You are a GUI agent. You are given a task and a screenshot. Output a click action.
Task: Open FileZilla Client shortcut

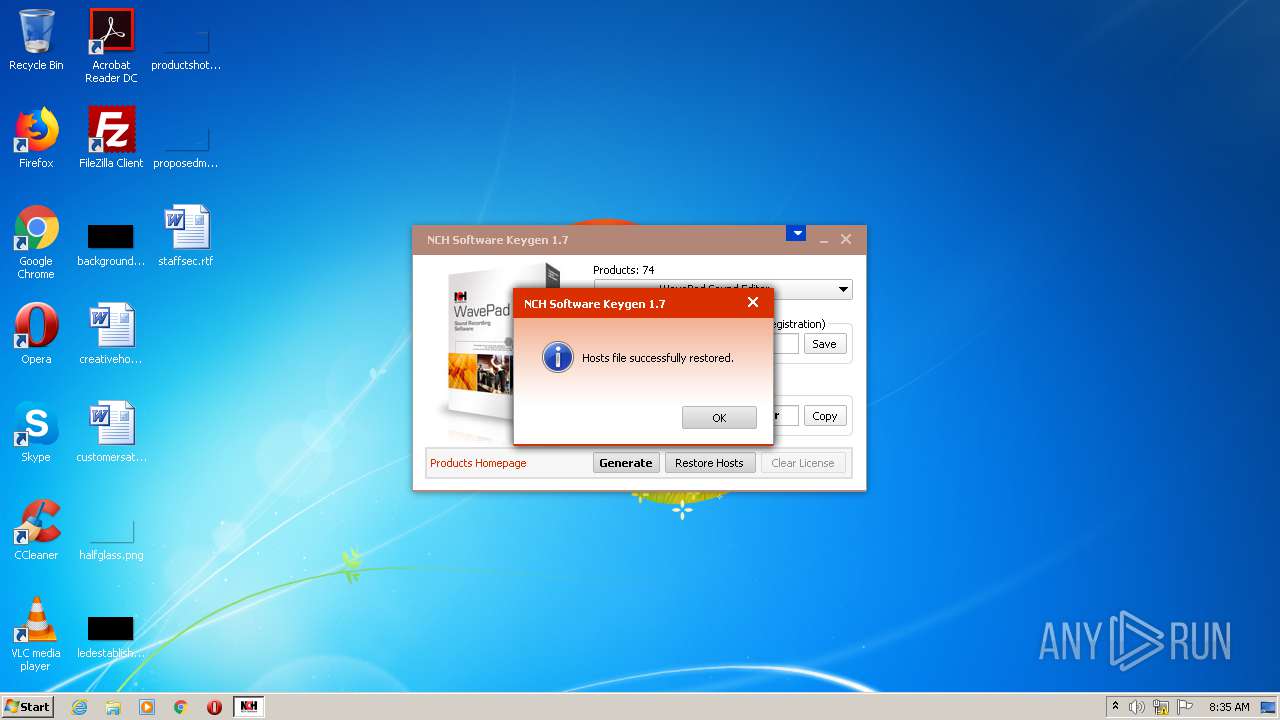(x=111, y=138)
